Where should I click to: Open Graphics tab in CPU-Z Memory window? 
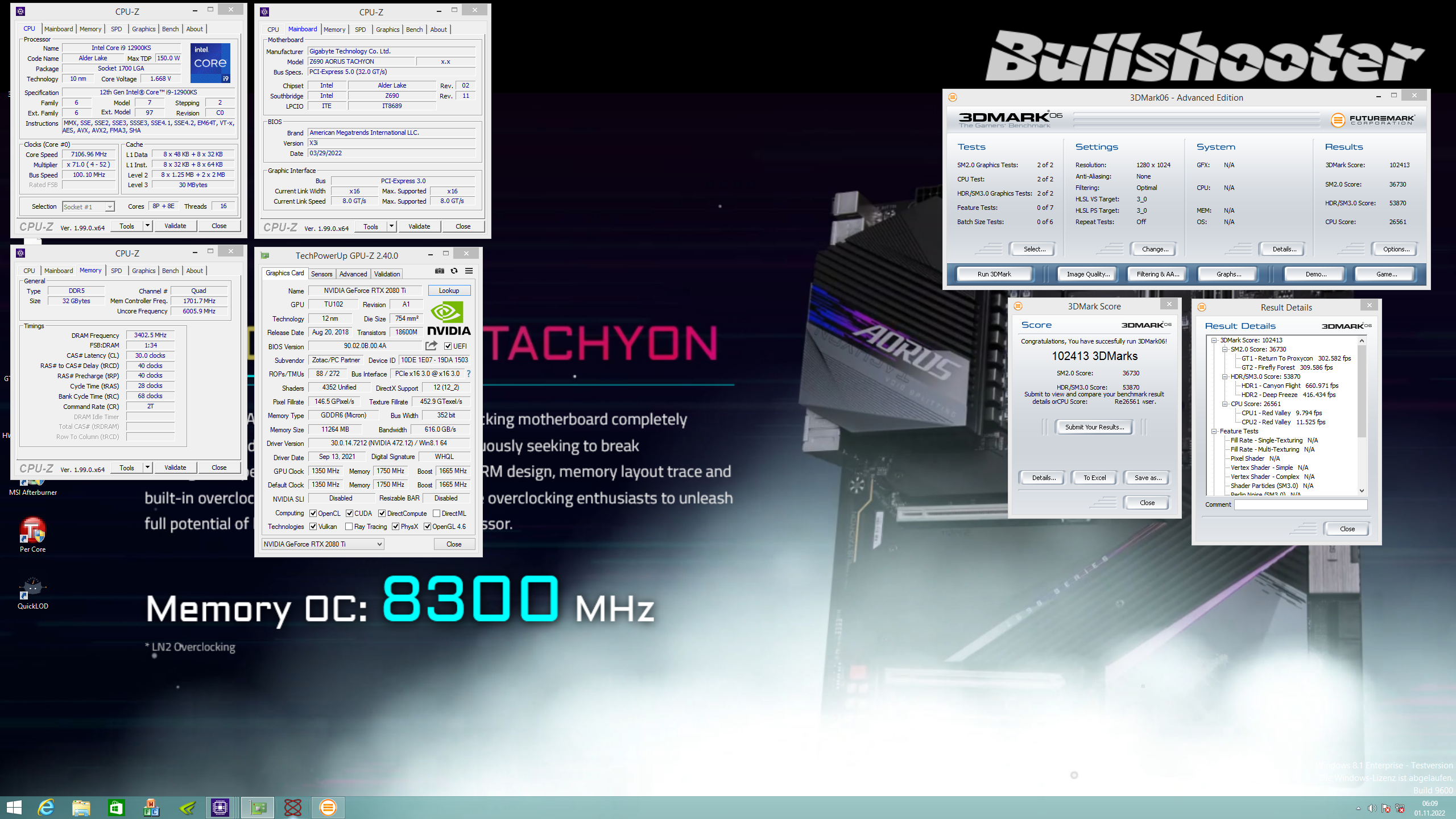[143, 271]
